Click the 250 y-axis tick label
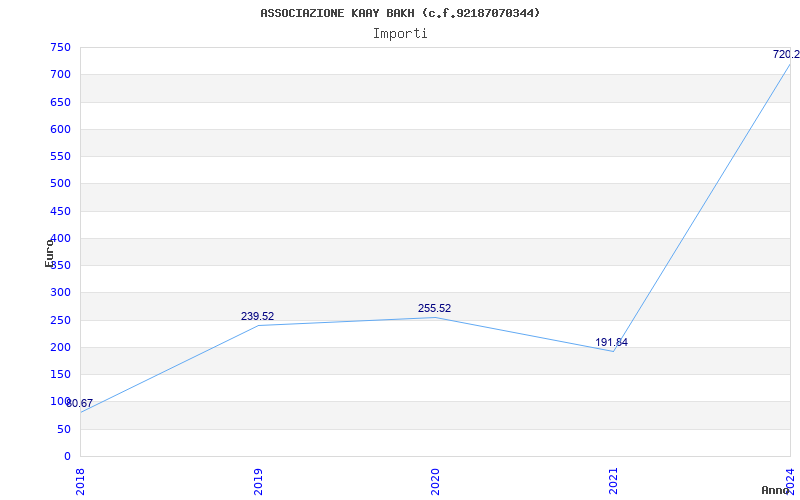This screenshot has width=800, height=500. 60,320
